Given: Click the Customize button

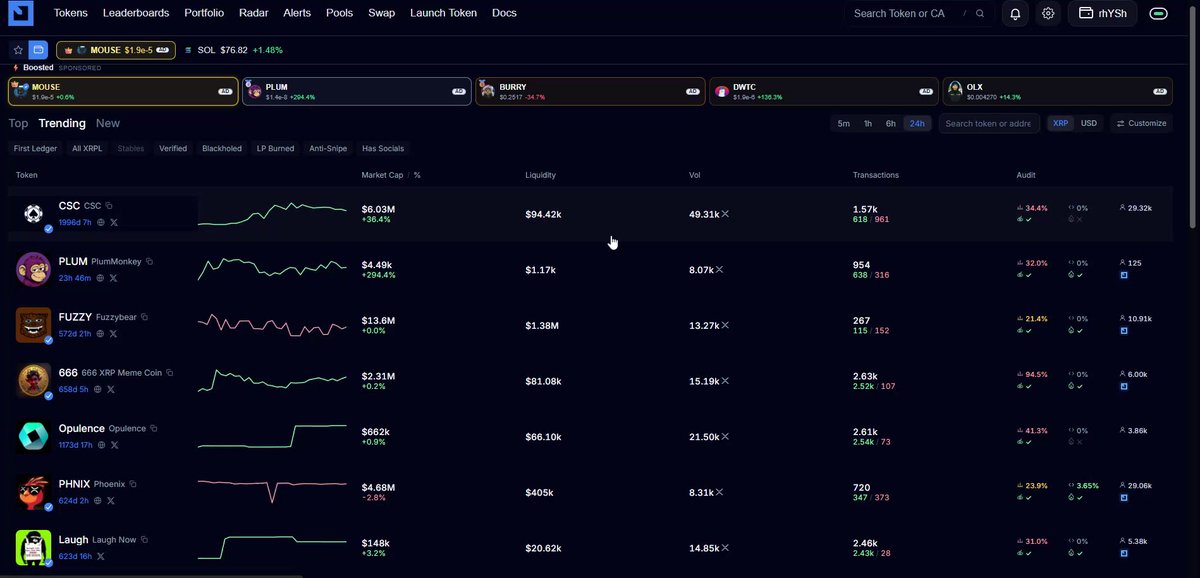Looking at the screenshot, I should (1141, 123).
